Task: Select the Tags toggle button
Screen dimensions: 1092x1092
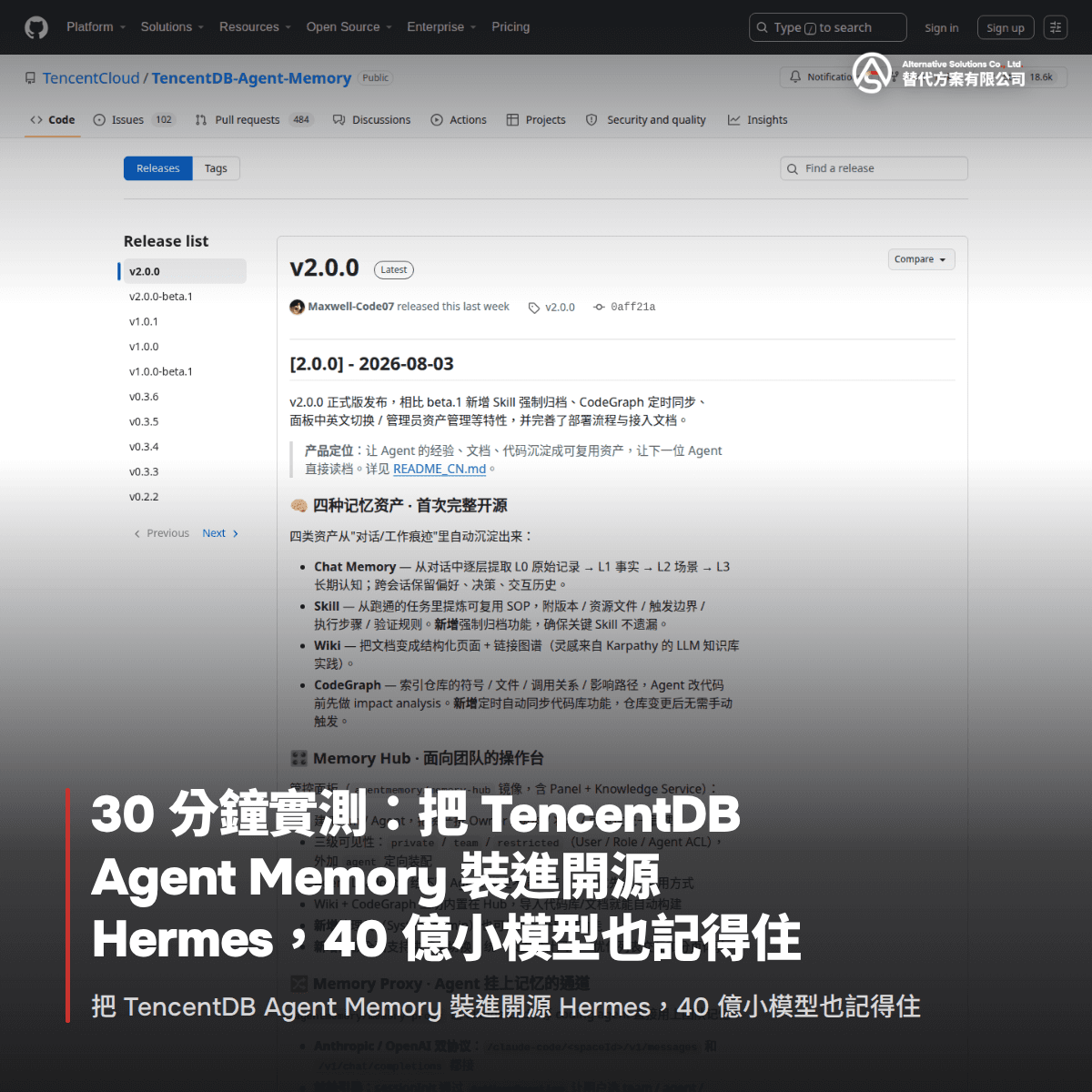Action: pyautogui.click(x=216, y=168)
